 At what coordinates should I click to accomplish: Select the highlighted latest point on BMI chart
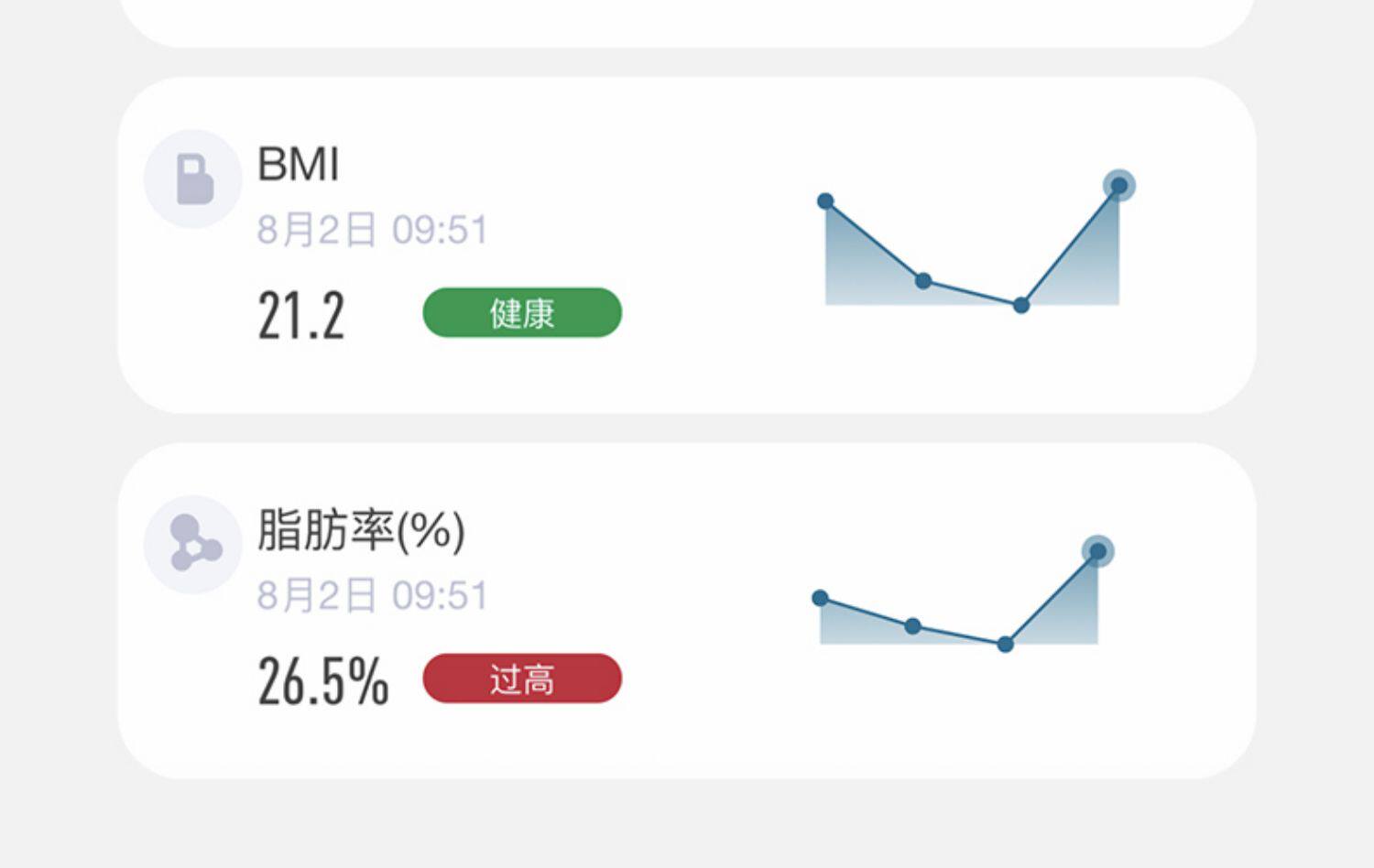coord(1118,186)
